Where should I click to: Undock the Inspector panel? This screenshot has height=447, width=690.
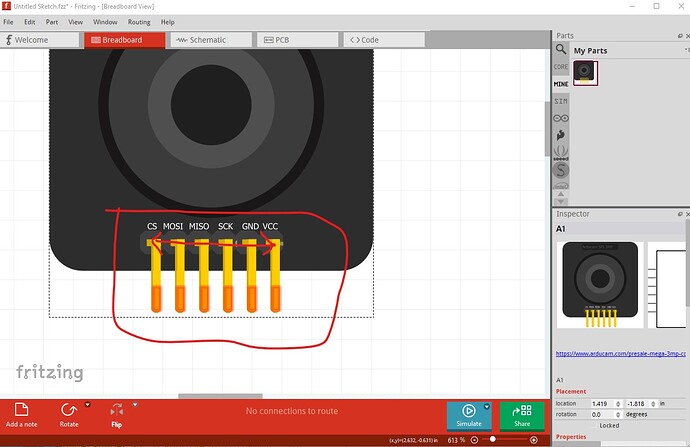(680, 214)
